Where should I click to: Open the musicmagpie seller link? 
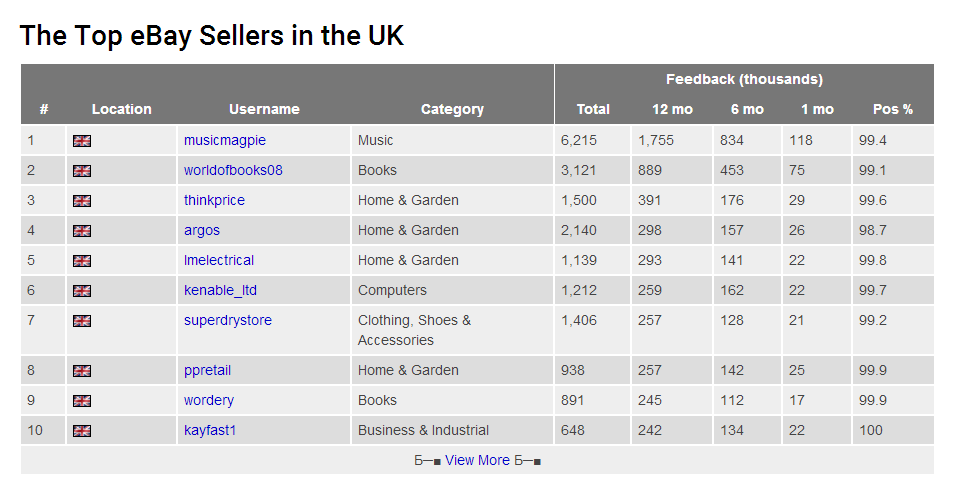[x=225, y=140]
